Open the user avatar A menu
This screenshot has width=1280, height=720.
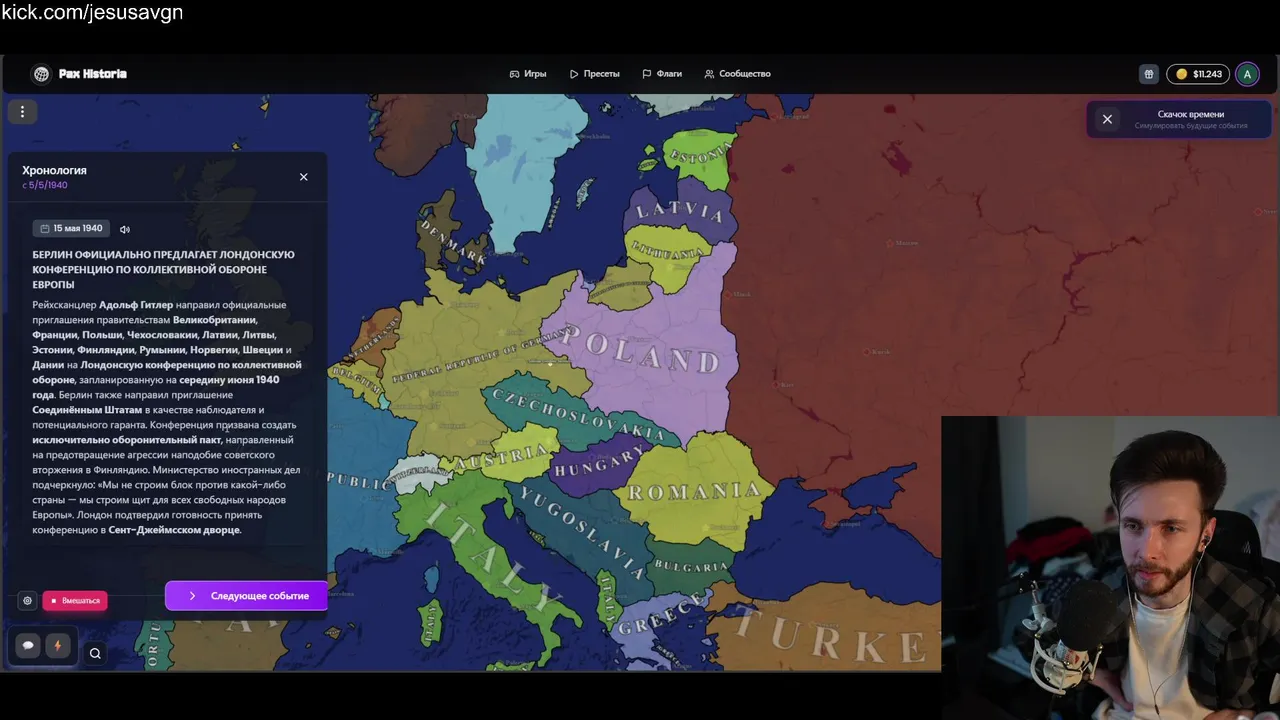[x=1247, y=74]
